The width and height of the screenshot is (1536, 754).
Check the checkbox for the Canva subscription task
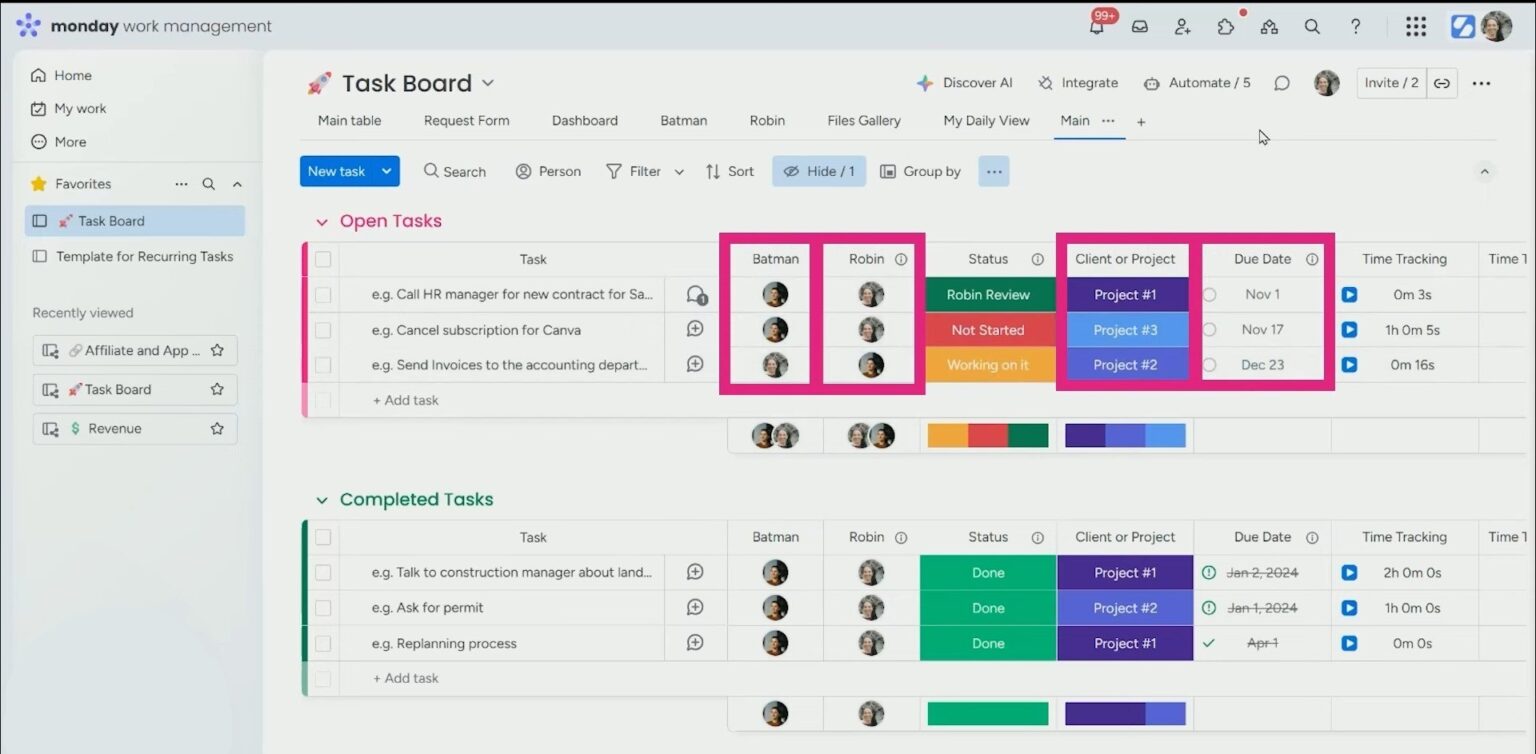322,329
